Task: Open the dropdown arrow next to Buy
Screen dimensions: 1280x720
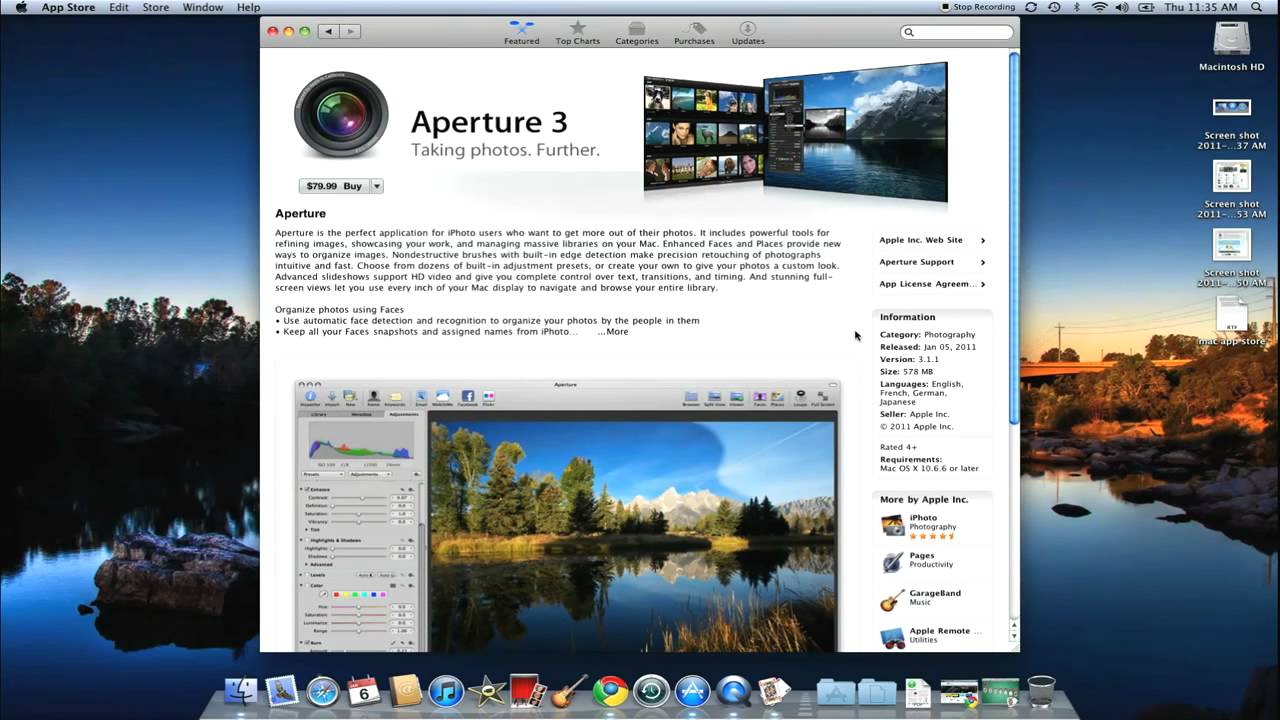Action: tap(377, 186)
